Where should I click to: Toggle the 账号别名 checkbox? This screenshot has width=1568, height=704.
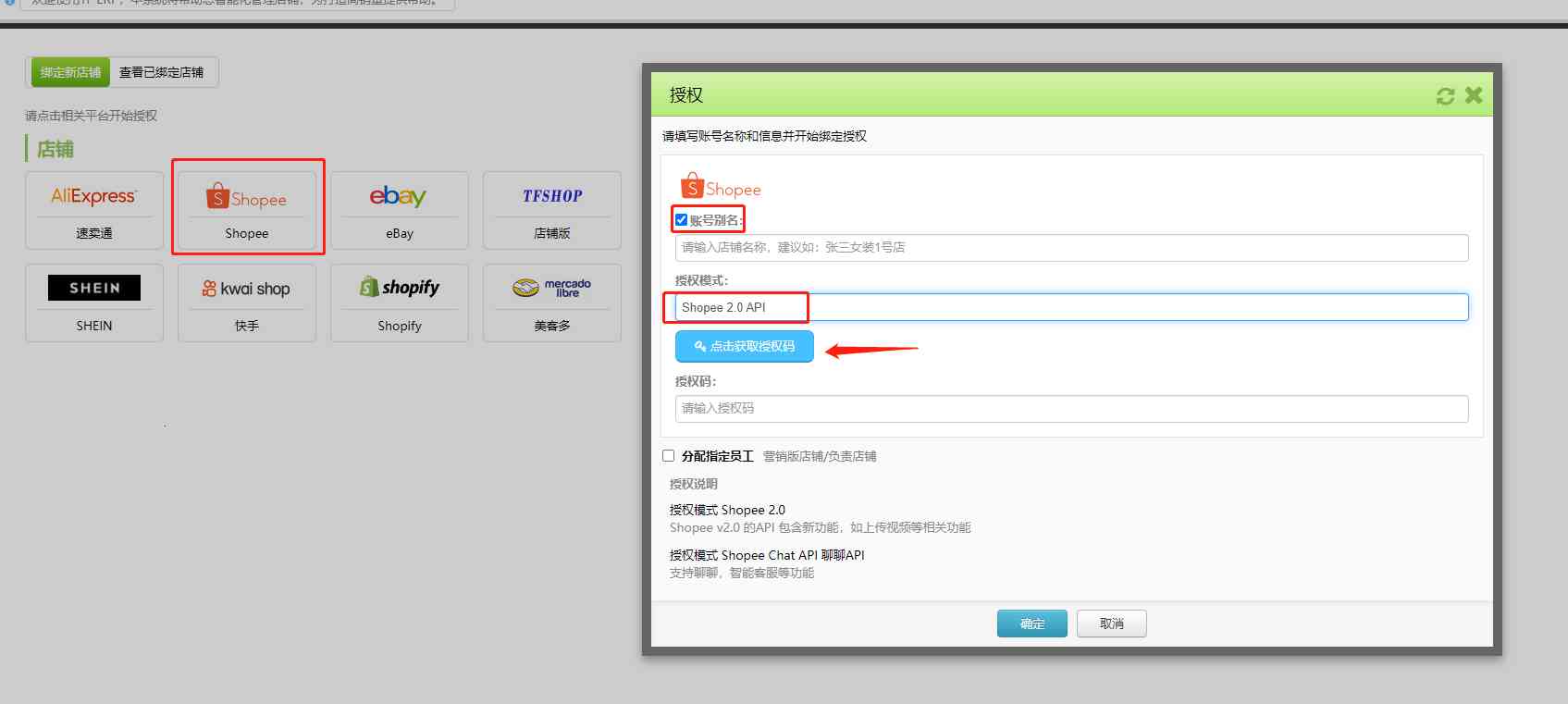click(x=682, y=220)
